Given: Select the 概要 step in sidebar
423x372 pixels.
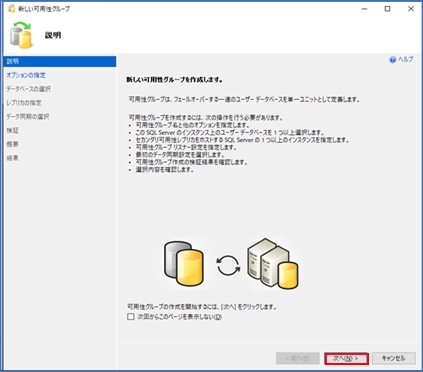Looking at the screenshot, I should [x=12, y=144].
